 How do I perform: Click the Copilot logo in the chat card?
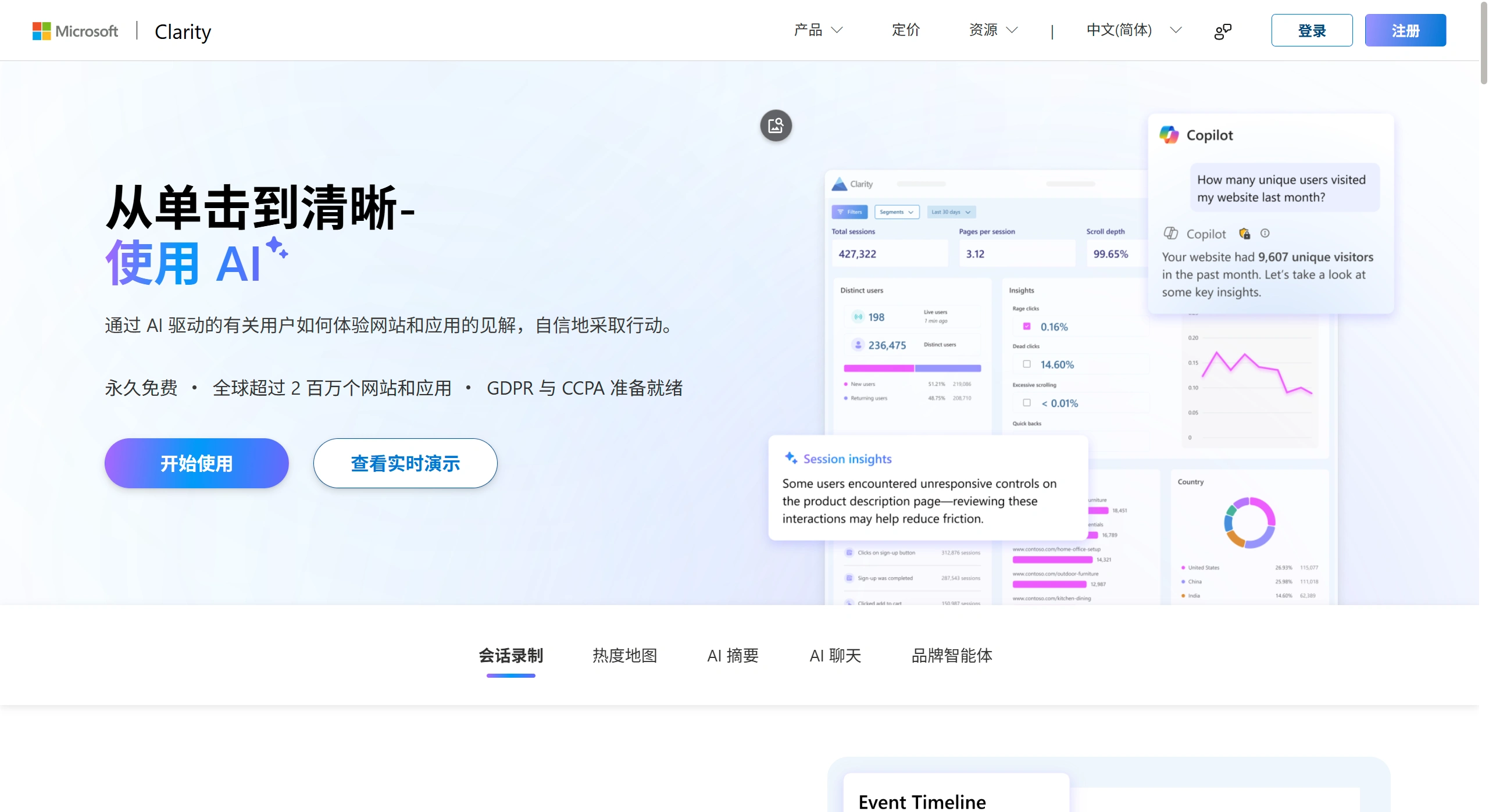tap(1170, 134)
